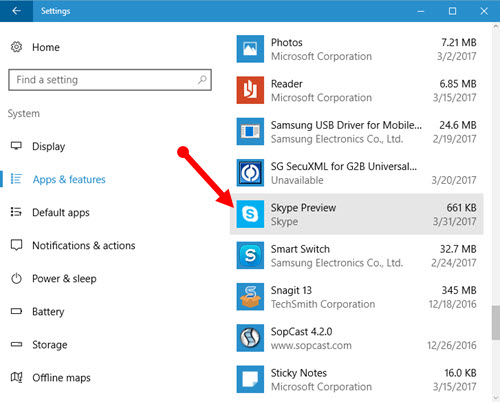Open Battery settings
Screen dimensions: 500x402
[48, 312]
